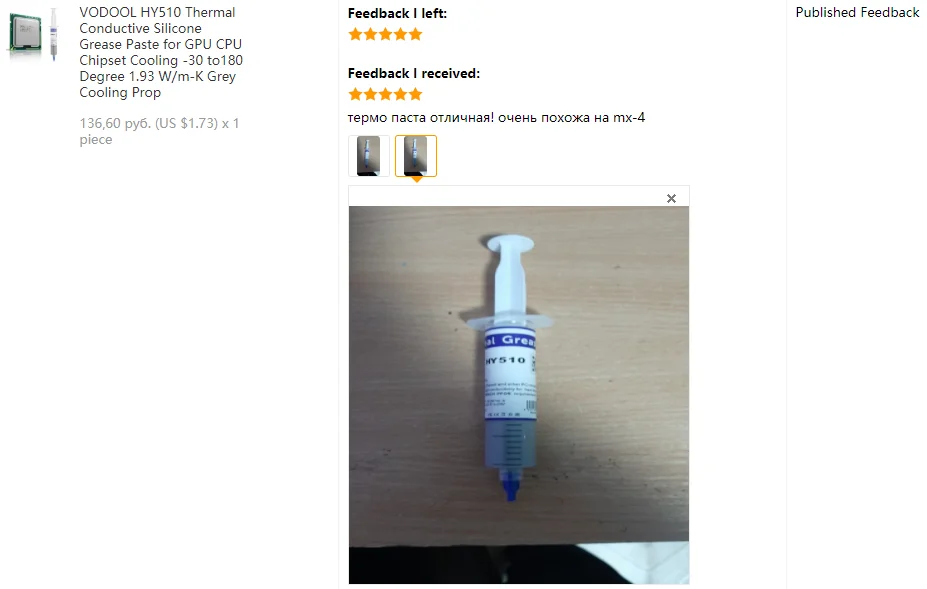Click first star under Feedback I received
Image resolution: width=927 pixels, height=589 pixels.
tap(355, 94)
